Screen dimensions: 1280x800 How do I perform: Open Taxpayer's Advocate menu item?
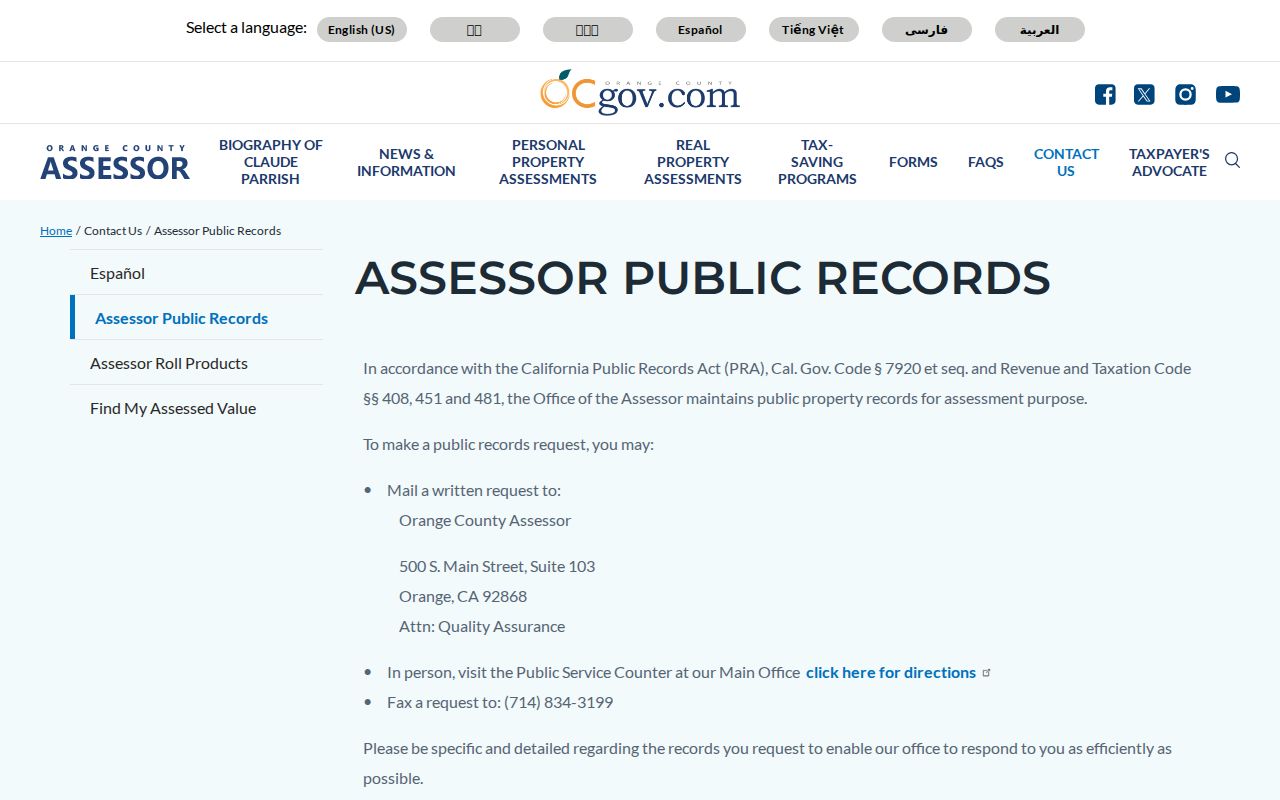[x=1169, y=162]
